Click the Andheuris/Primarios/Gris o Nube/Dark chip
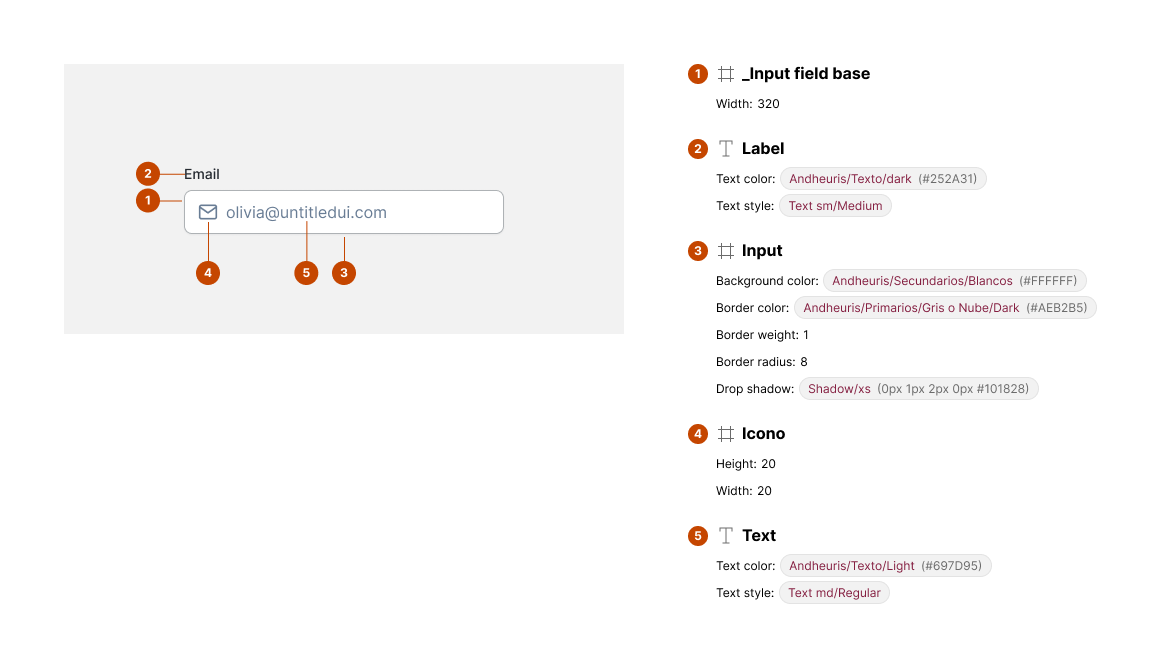This screenshot has height=668, width=1161. (945, 308)
